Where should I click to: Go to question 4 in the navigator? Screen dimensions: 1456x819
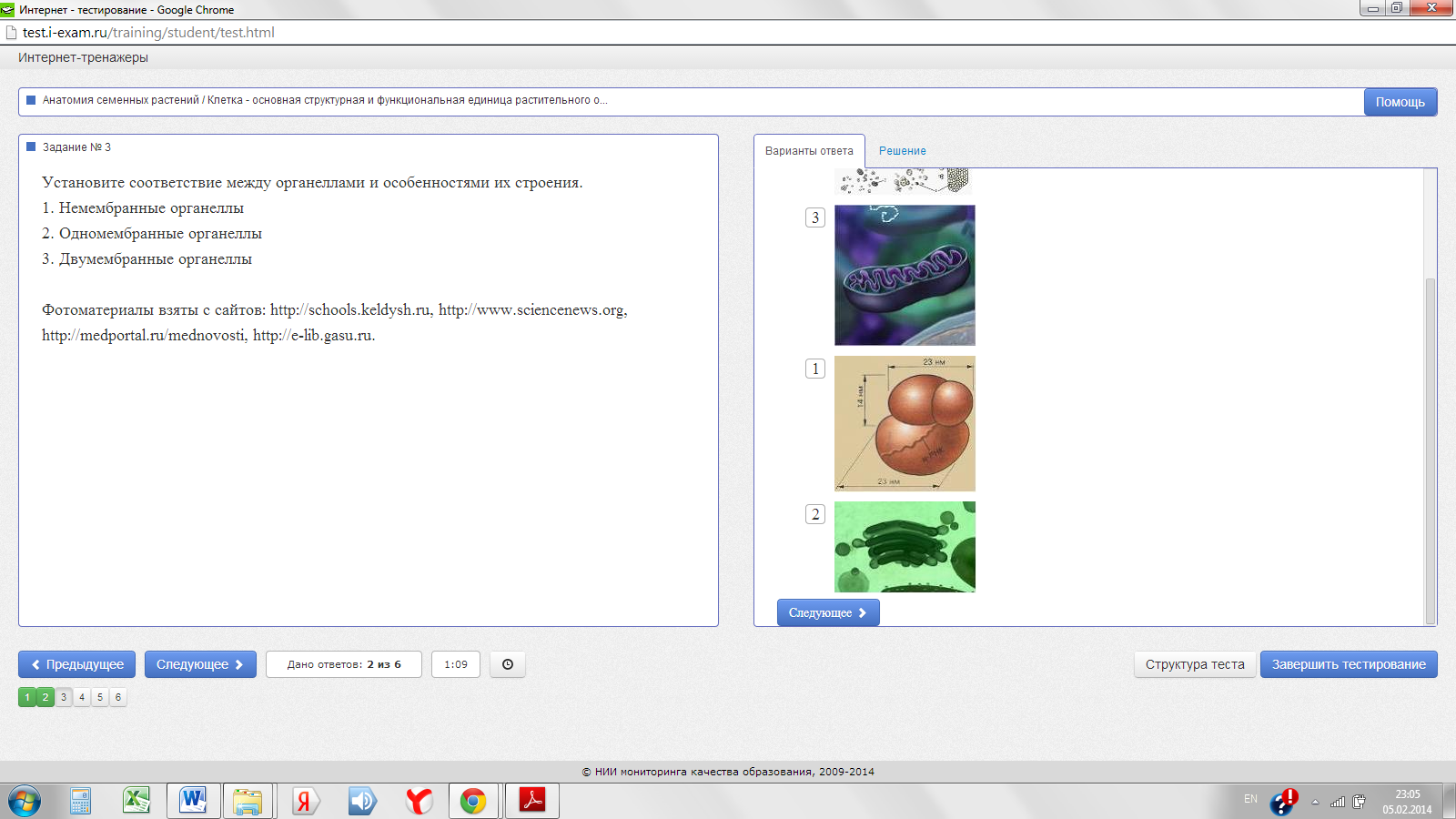coord(82,697)
